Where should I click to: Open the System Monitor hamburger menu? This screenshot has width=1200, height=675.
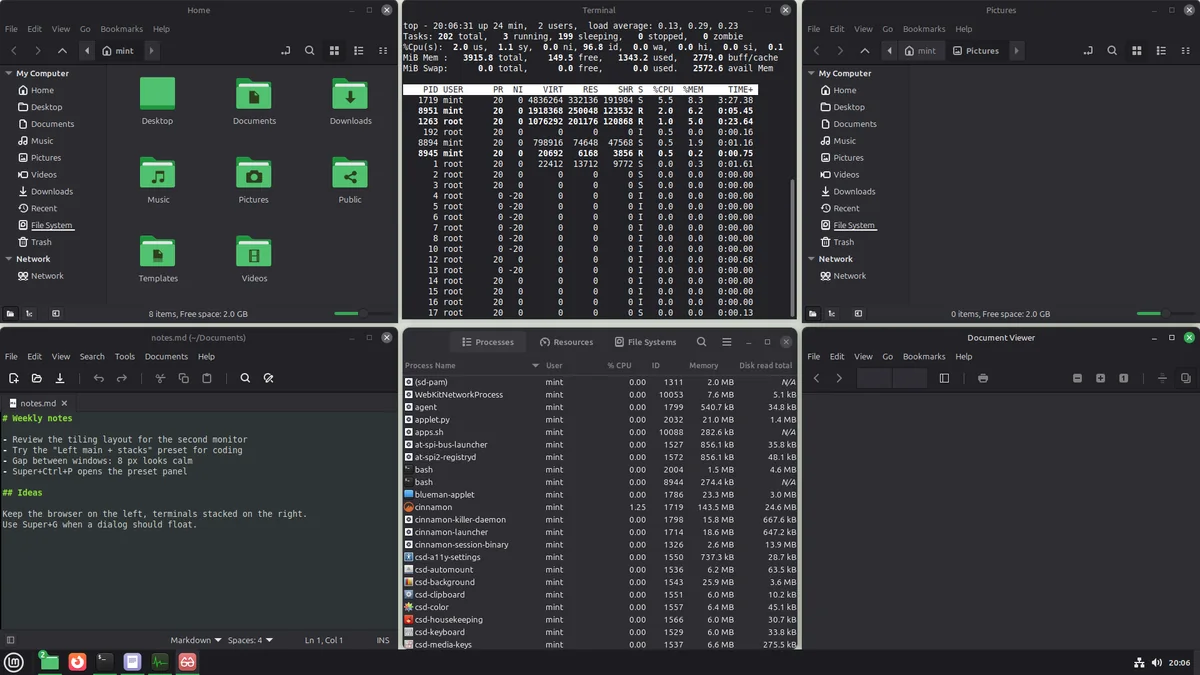click(x=727, y=342)
